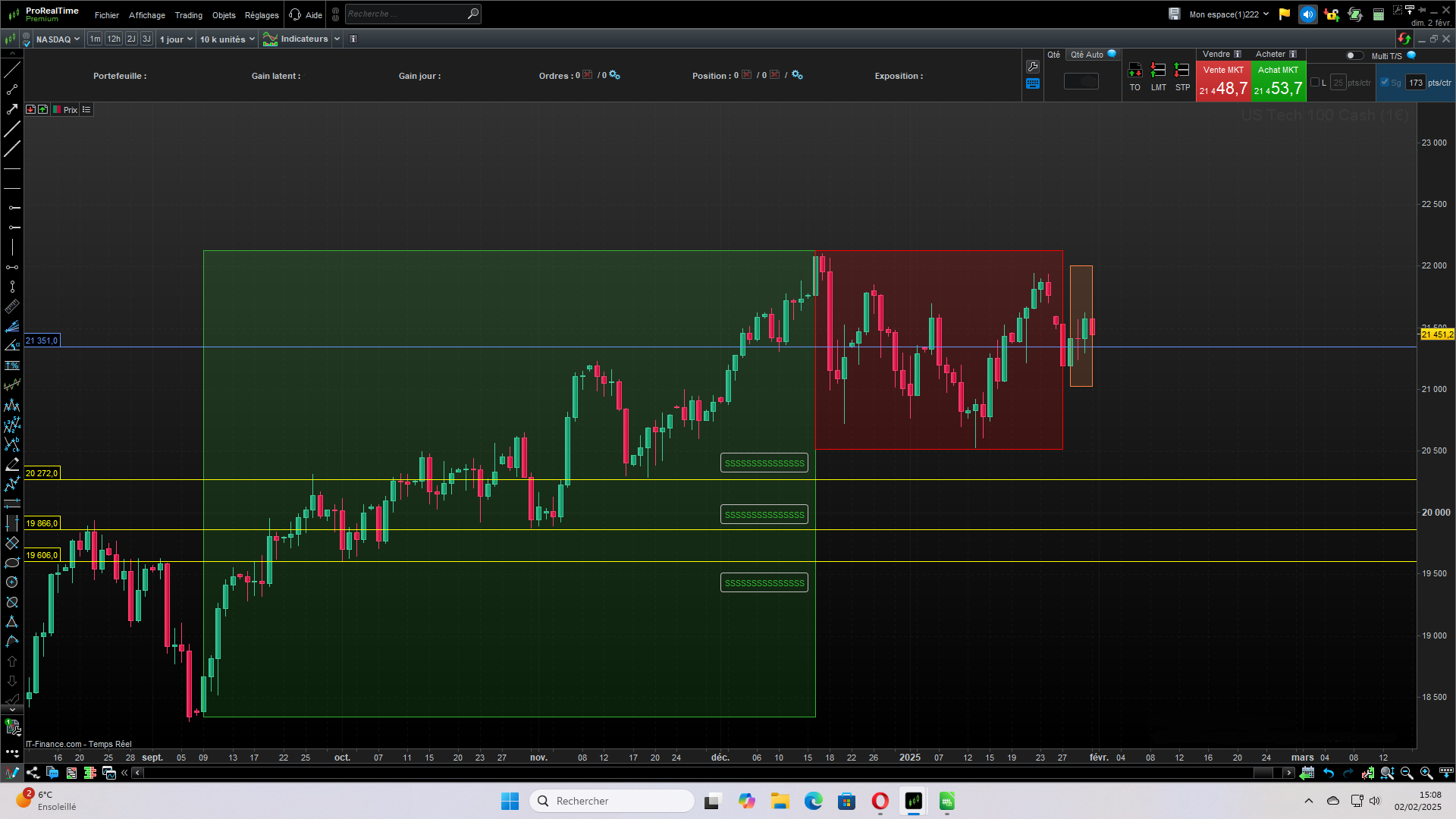Expand the 1 jour timeframe dropdown
Screen dimensions: 1456x819
(176, 39)
